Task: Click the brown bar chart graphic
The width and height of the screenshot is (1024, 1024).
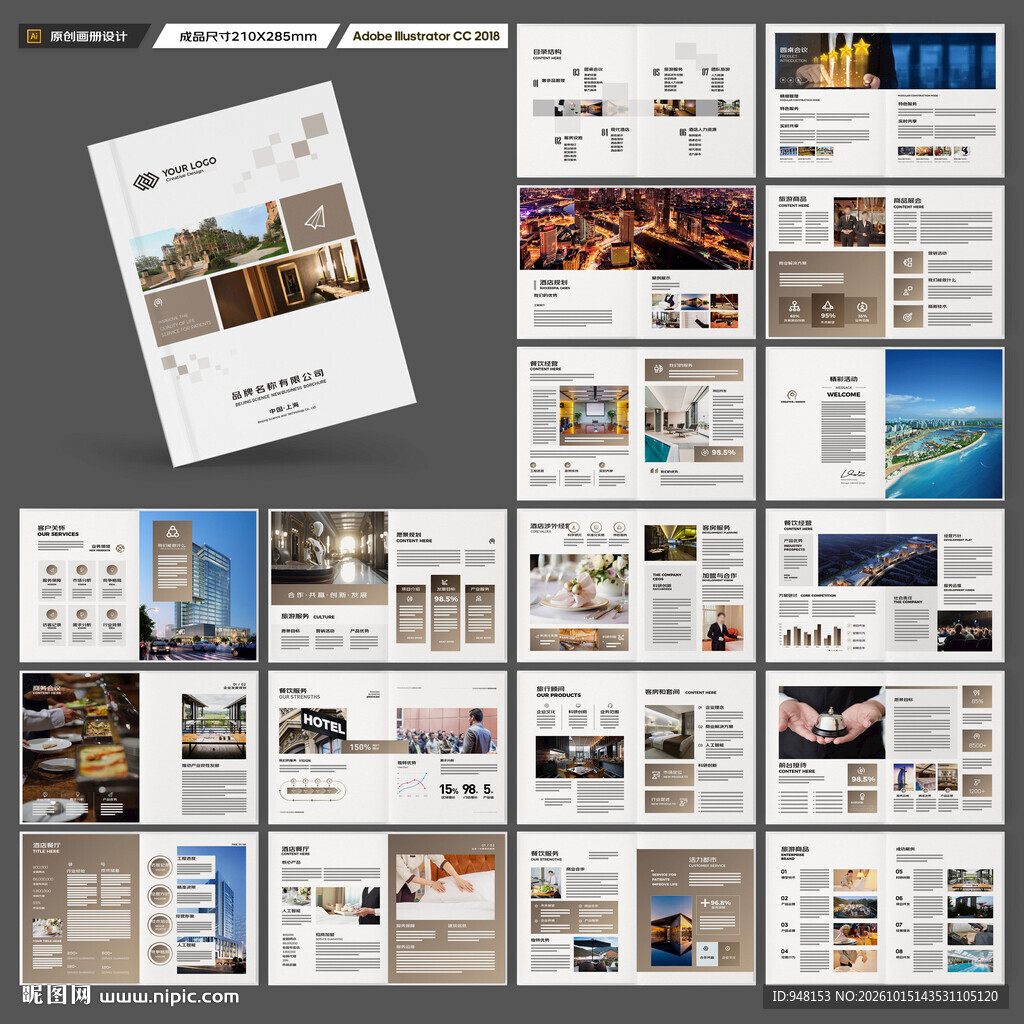Action: (812, 634)
